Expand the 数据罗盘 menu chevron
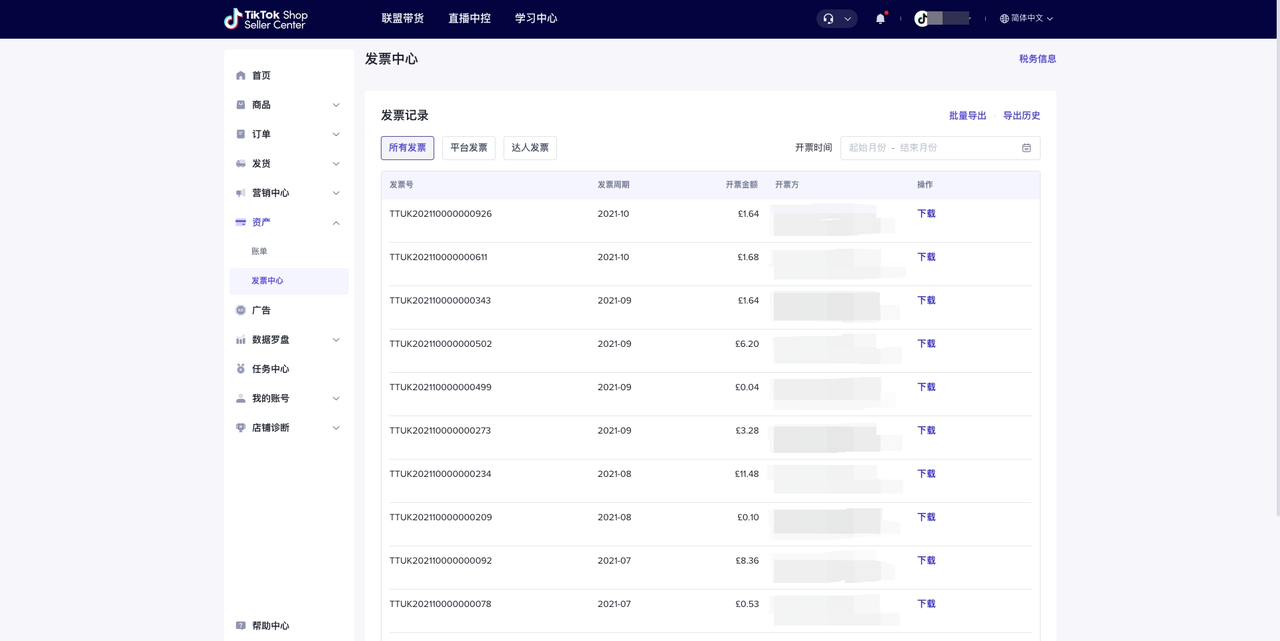The width and height of the screenshot is (1280, 641). pos(336,340)
